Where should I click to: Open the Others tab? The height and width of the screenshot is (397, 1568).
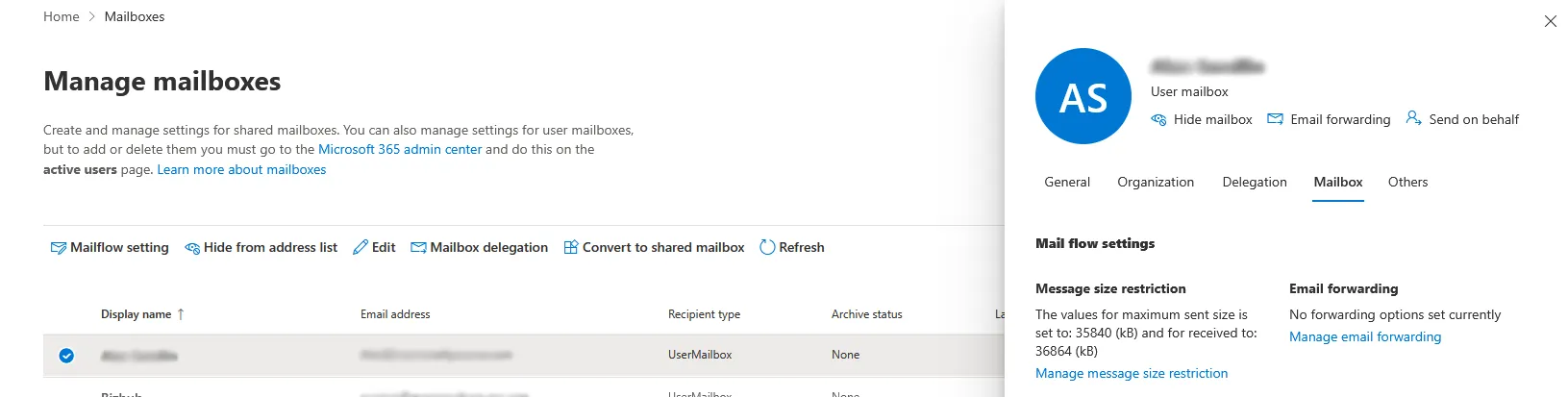[1407, 183]
